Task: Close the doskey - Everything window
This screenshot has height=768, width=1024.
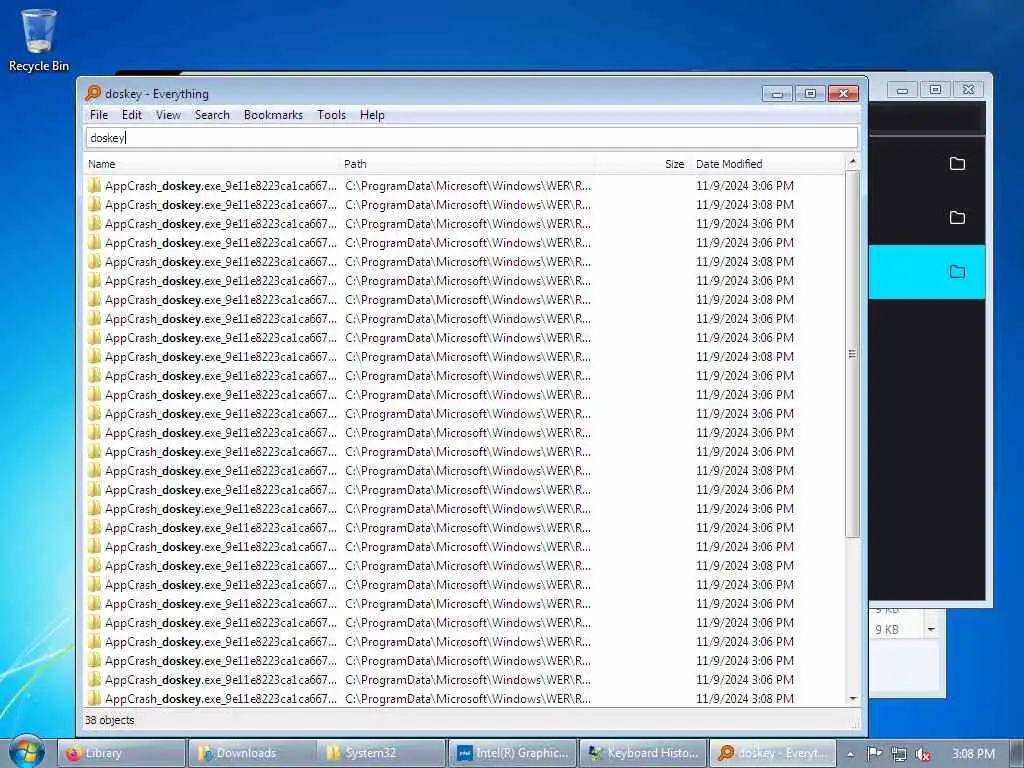Action: [843, 93]
